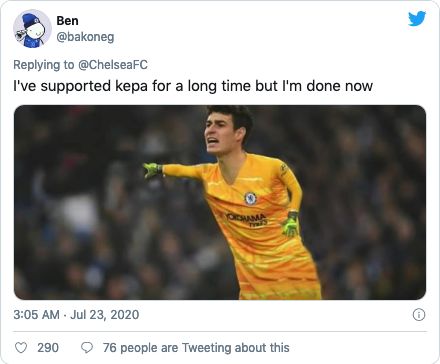Open '76 people are Tweeting about this'
Viewport: 440px width, 364px height.
[196, 348]
